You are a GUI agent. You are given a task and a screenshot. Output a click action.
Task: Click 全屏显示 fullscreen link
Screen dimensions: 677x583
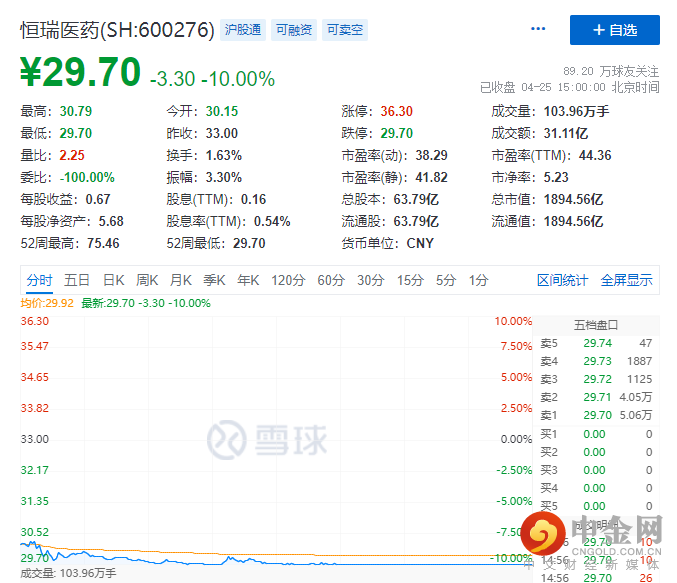[626, 280]
